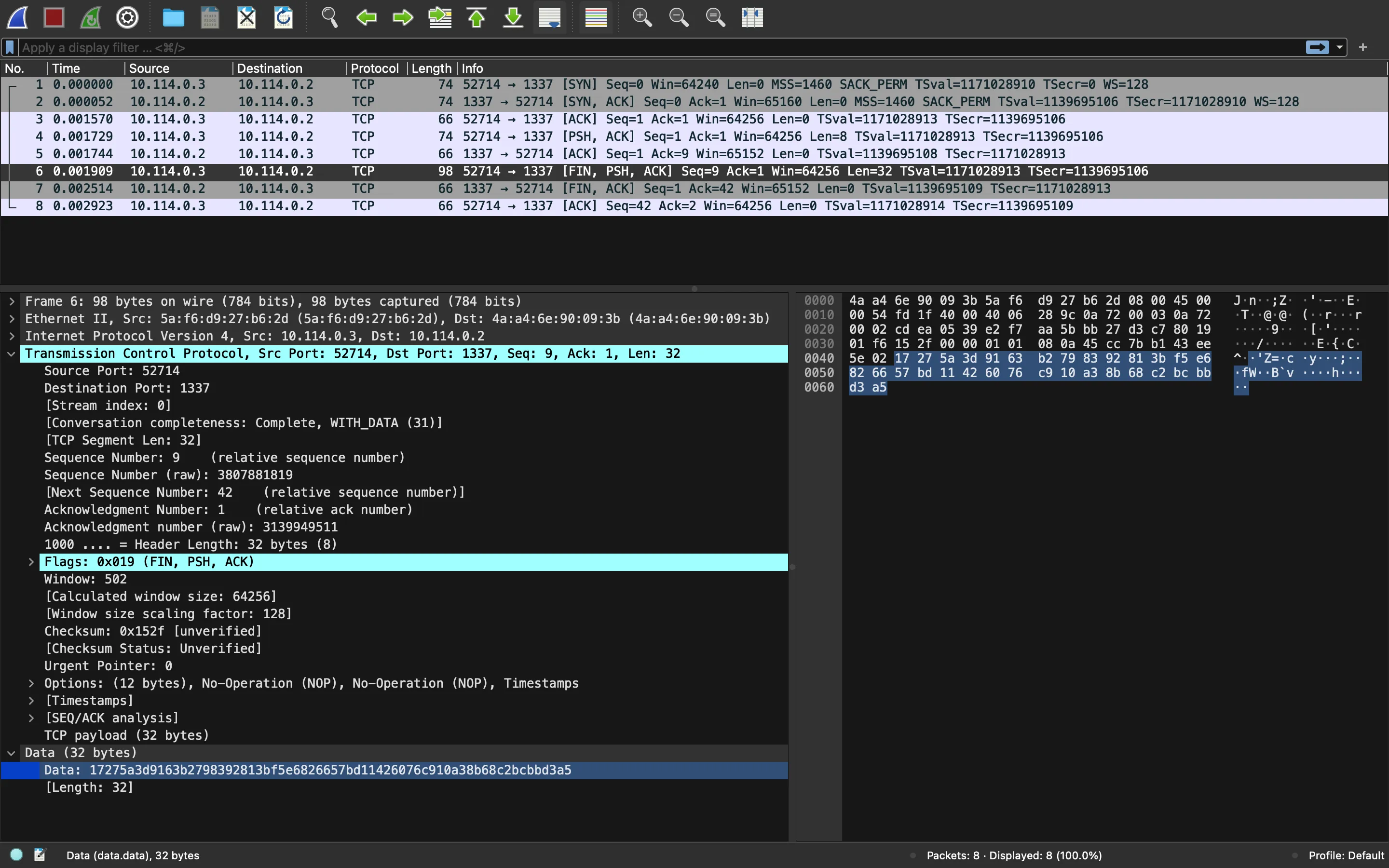The image size is (1389, 868).
Task: Sort by the Source column header
Action: 178,68
